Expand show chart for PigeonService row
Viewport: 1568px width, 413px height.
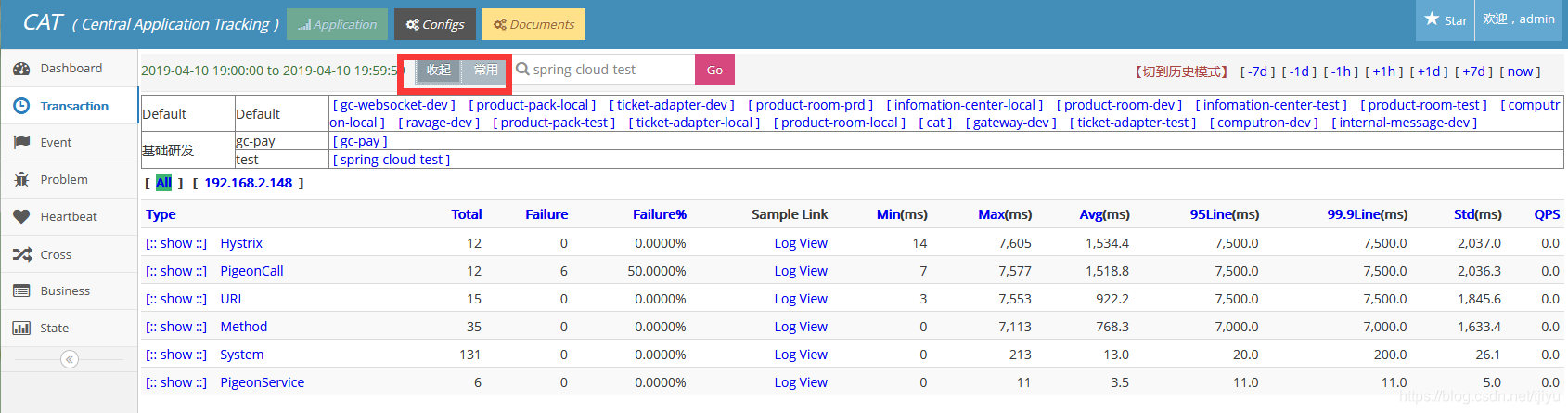tap(176, 382)
